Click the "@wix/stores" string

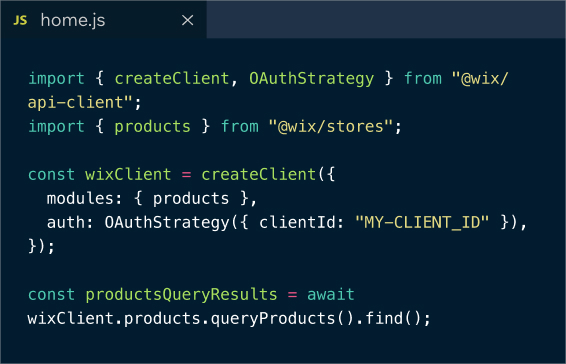331,126
